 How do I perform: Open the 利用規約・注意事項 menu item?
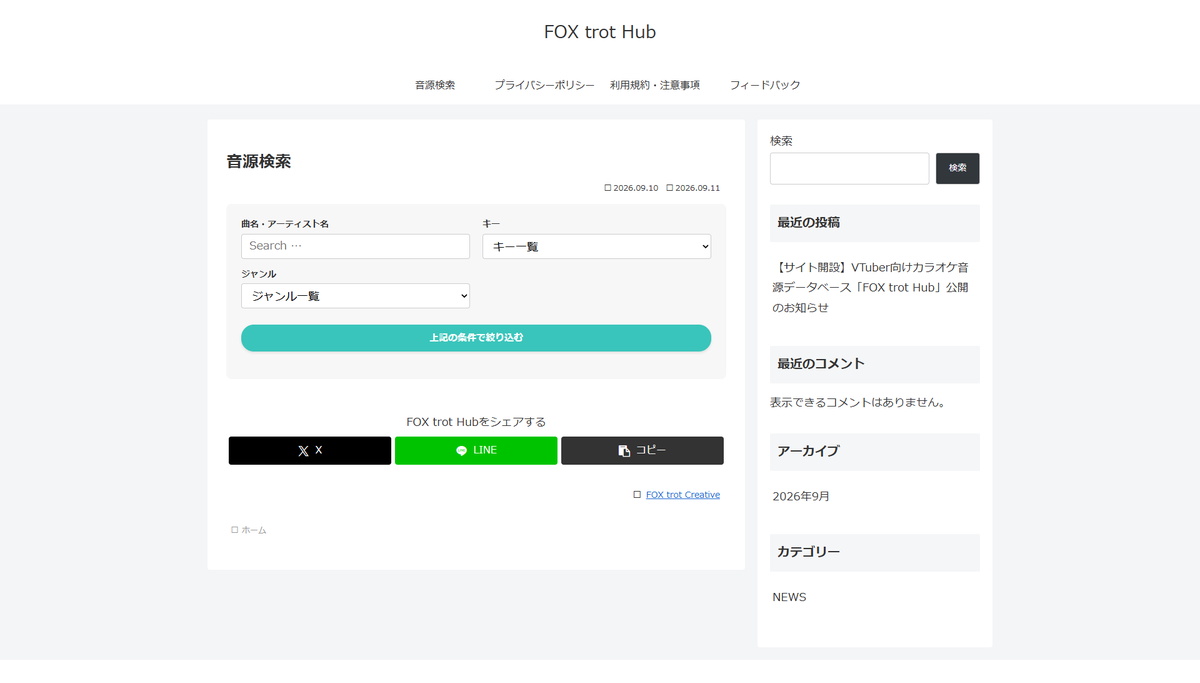click(655, 85)
